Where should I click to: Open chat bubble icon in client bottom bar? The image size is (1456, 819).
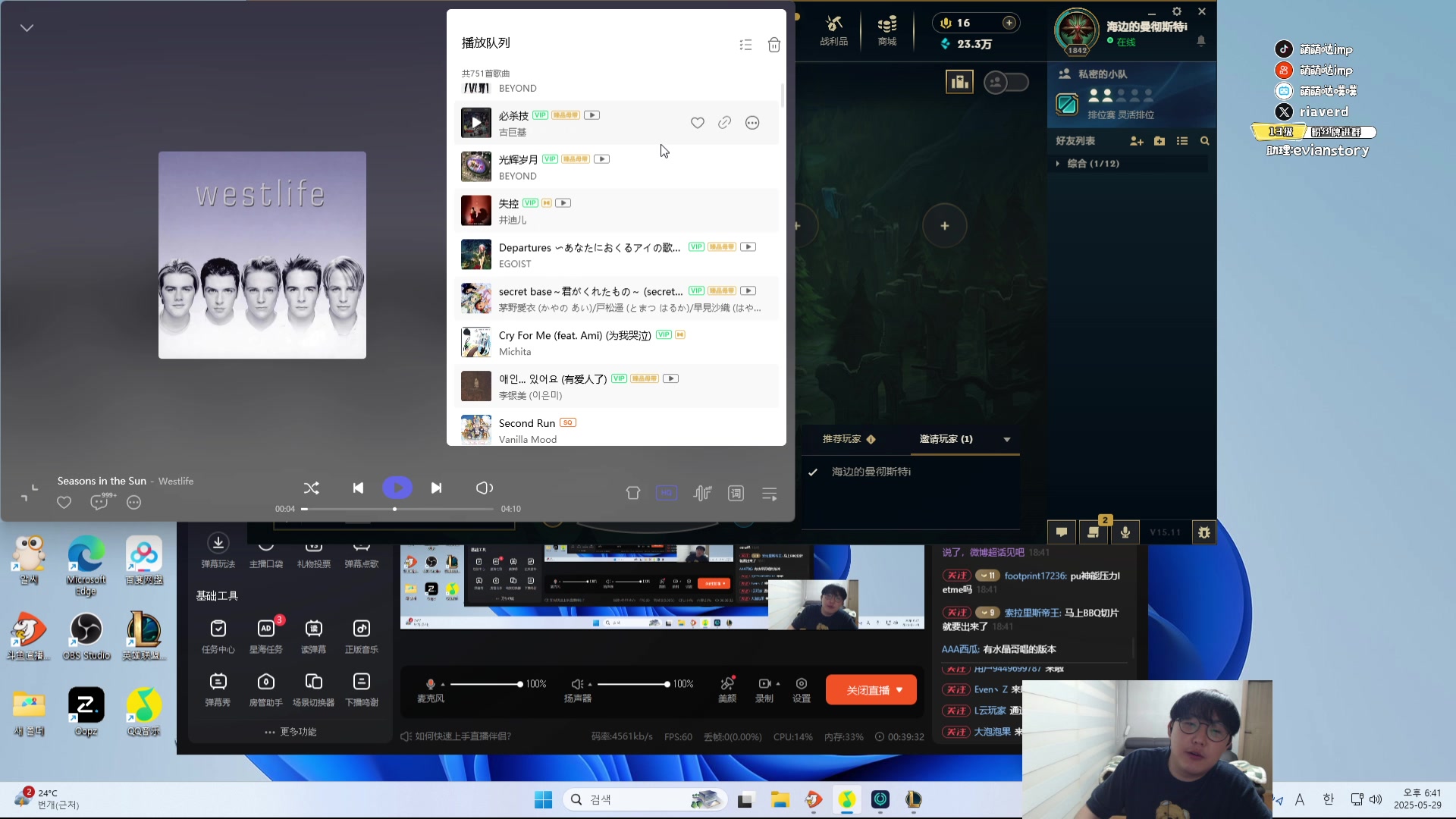tap(1062, 532)
